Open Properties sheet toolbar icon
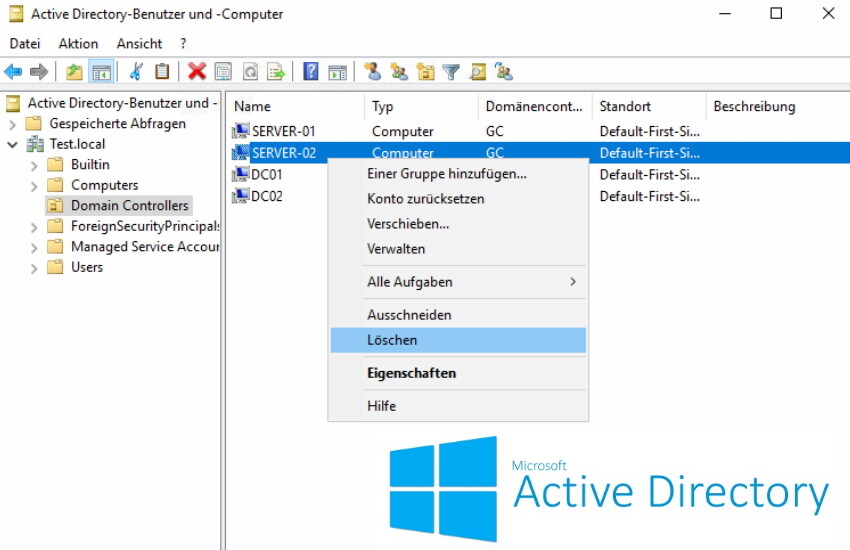The image size is (850, 550). pos(223,72)
